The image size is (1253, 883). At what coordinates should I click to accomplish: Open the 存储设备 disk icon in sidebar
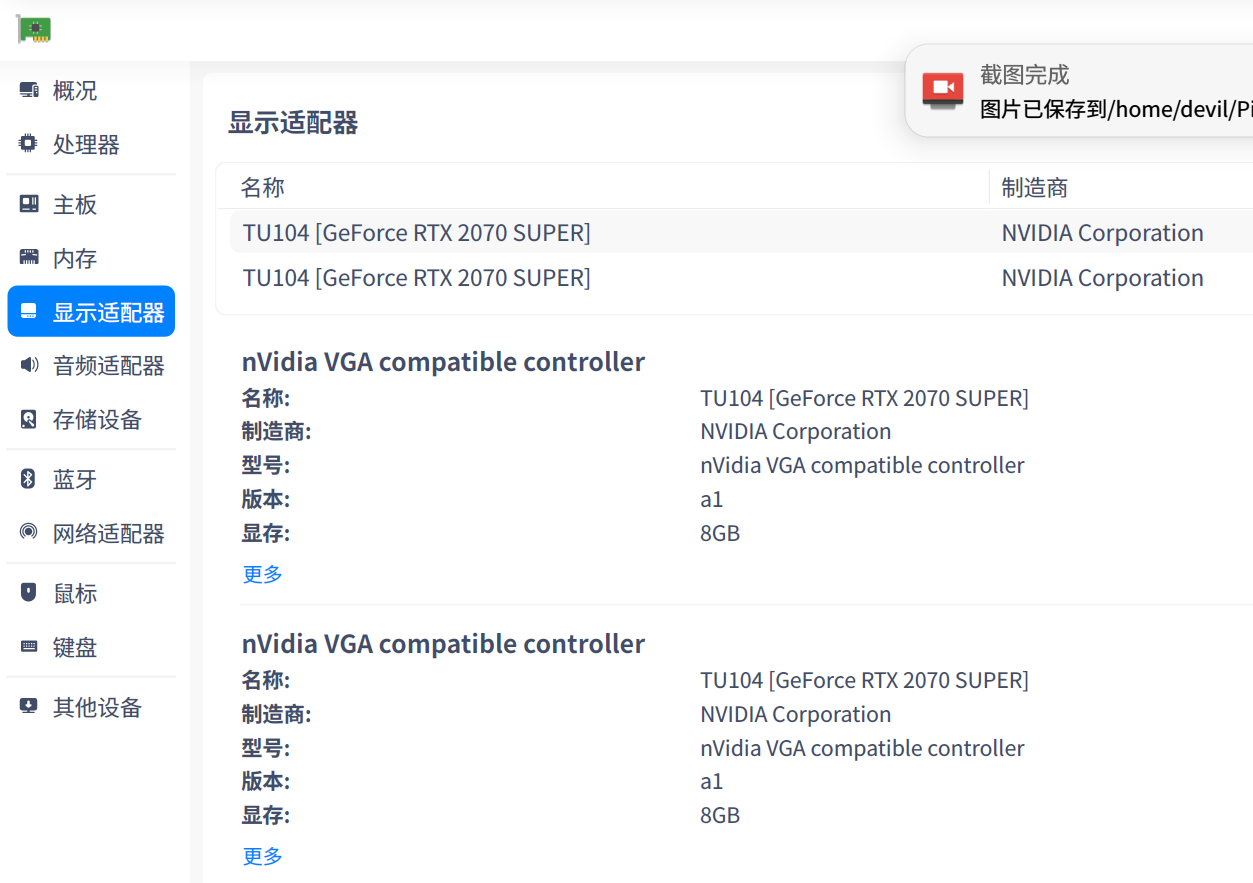[29, 419]
